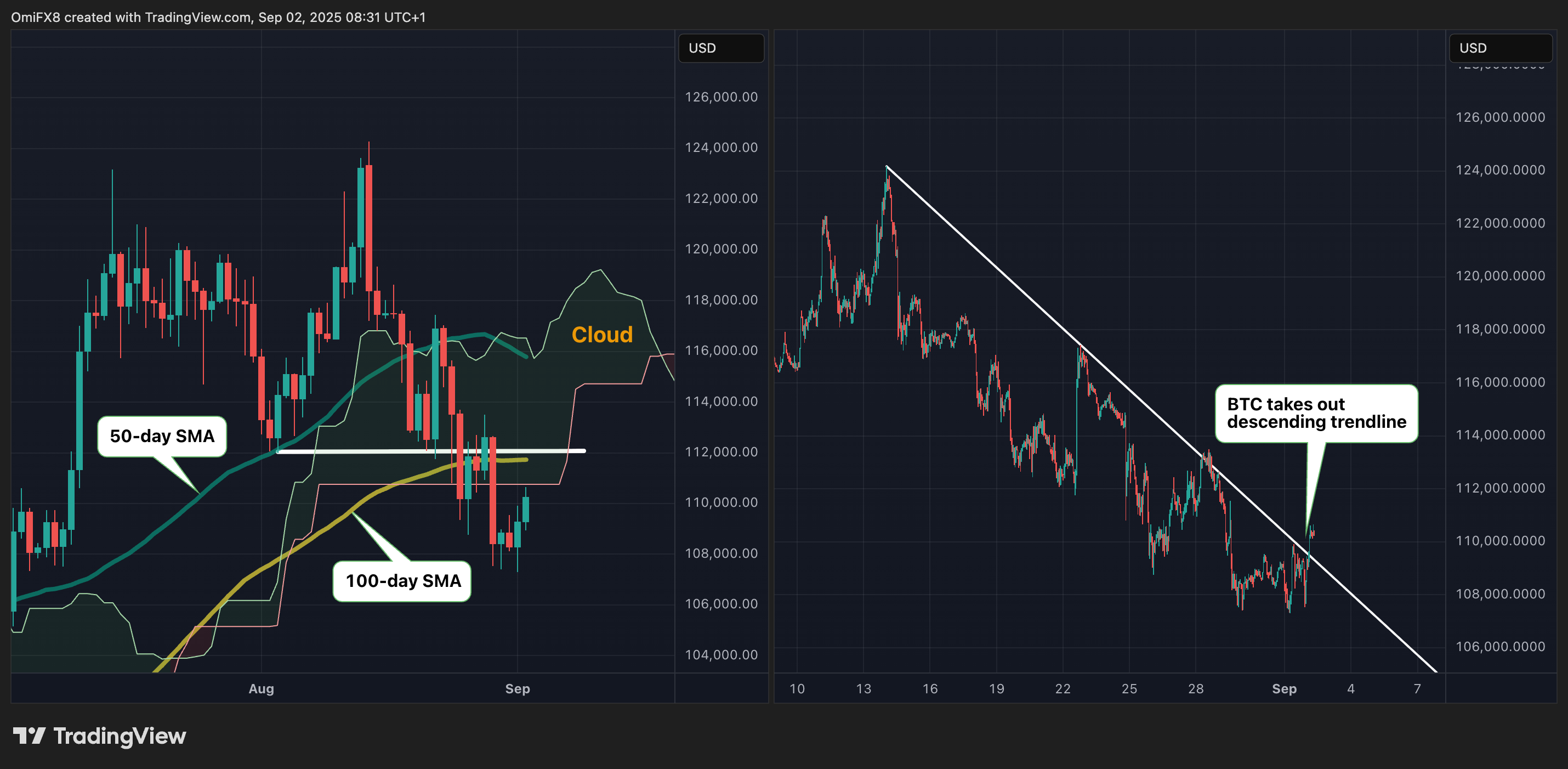Click 112,000.00 on the left price axis
Screen dimensions: 1568x769
(721, 452)
